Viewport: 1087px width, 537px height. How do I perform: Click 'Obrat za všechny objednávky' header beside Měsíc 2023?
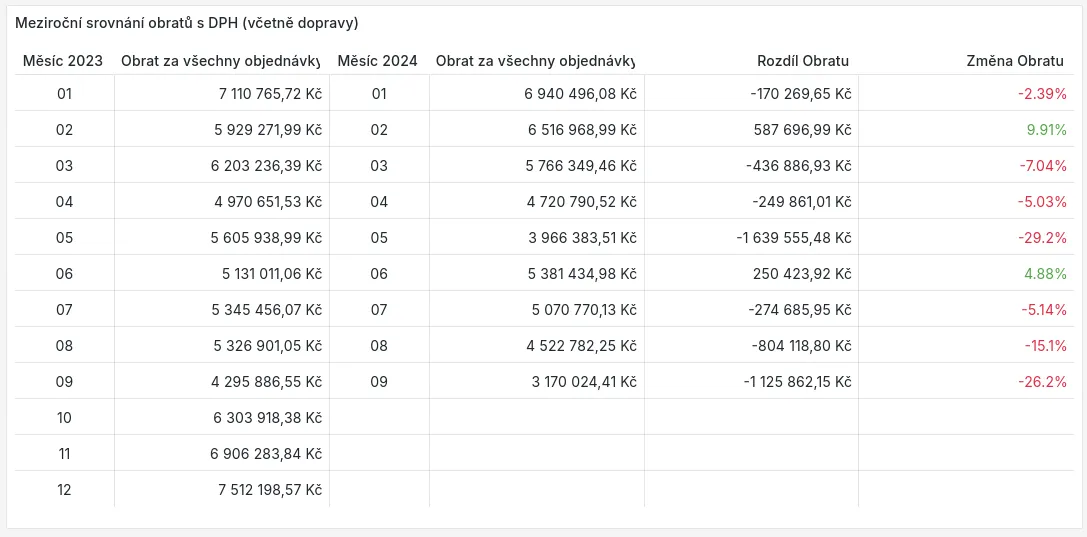(x=220, y=61)
